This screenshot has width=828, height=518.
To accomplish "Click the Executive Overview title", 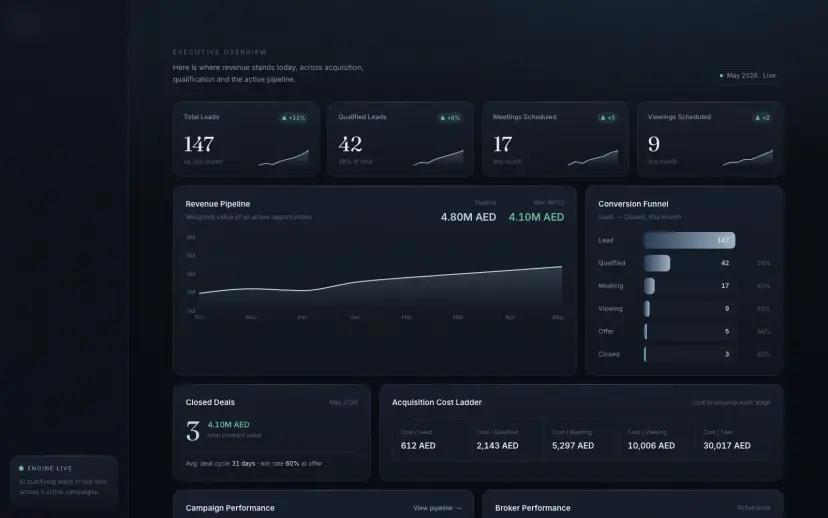I will click(x=220, y=52).
